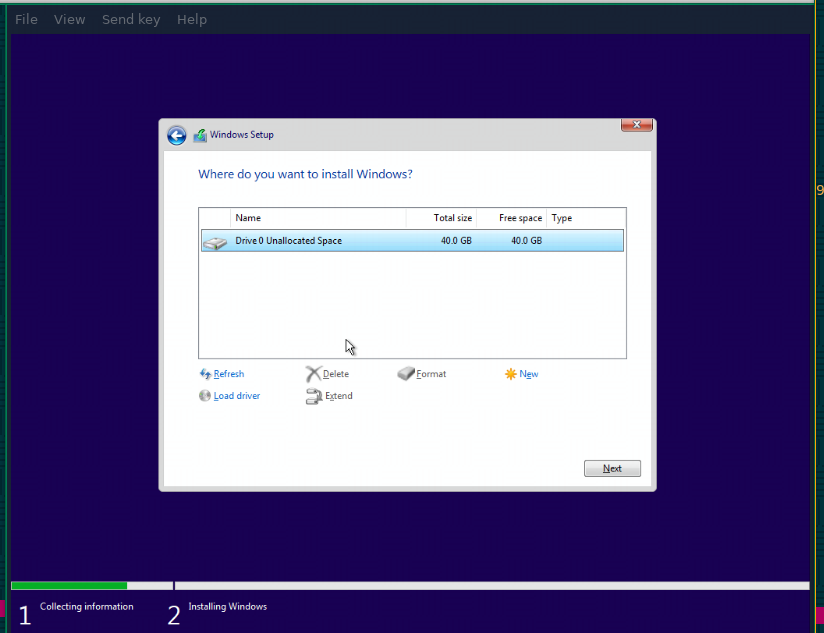The image size is (824, 633).
Task: Click the drive icon for Drive 0
Action: [215, 242]
